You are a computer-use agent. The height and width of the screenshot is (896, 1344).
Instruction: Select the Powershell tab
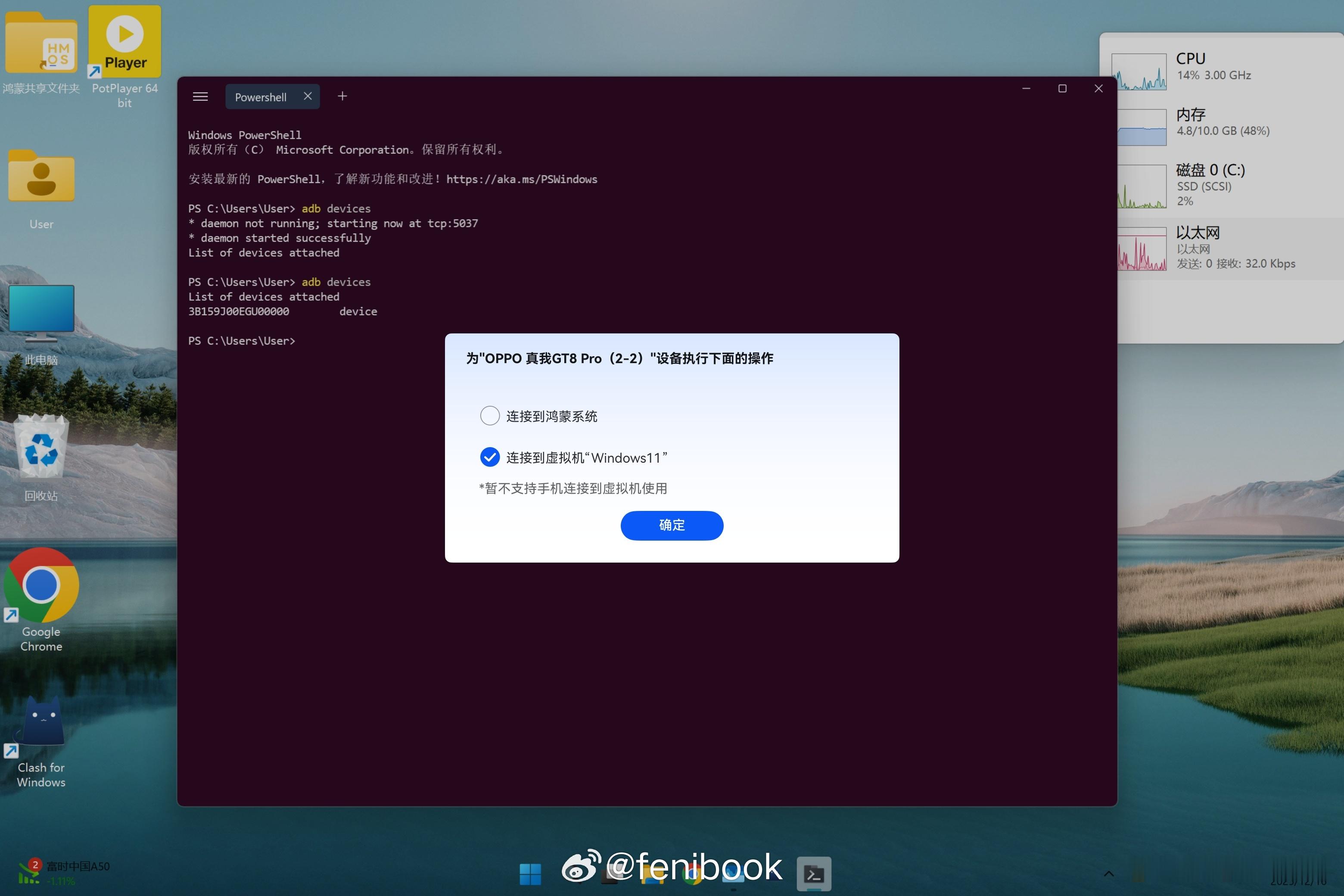(261, 97)
